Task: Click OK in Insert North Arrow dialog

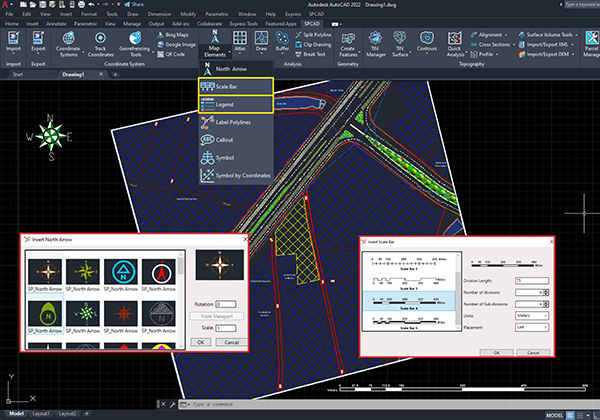Action: [x=200, y=342]
